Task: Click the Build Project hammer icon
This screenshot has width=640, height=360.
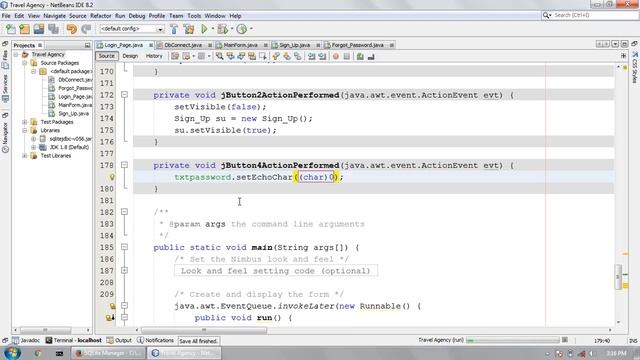Action: pos(174,29)
